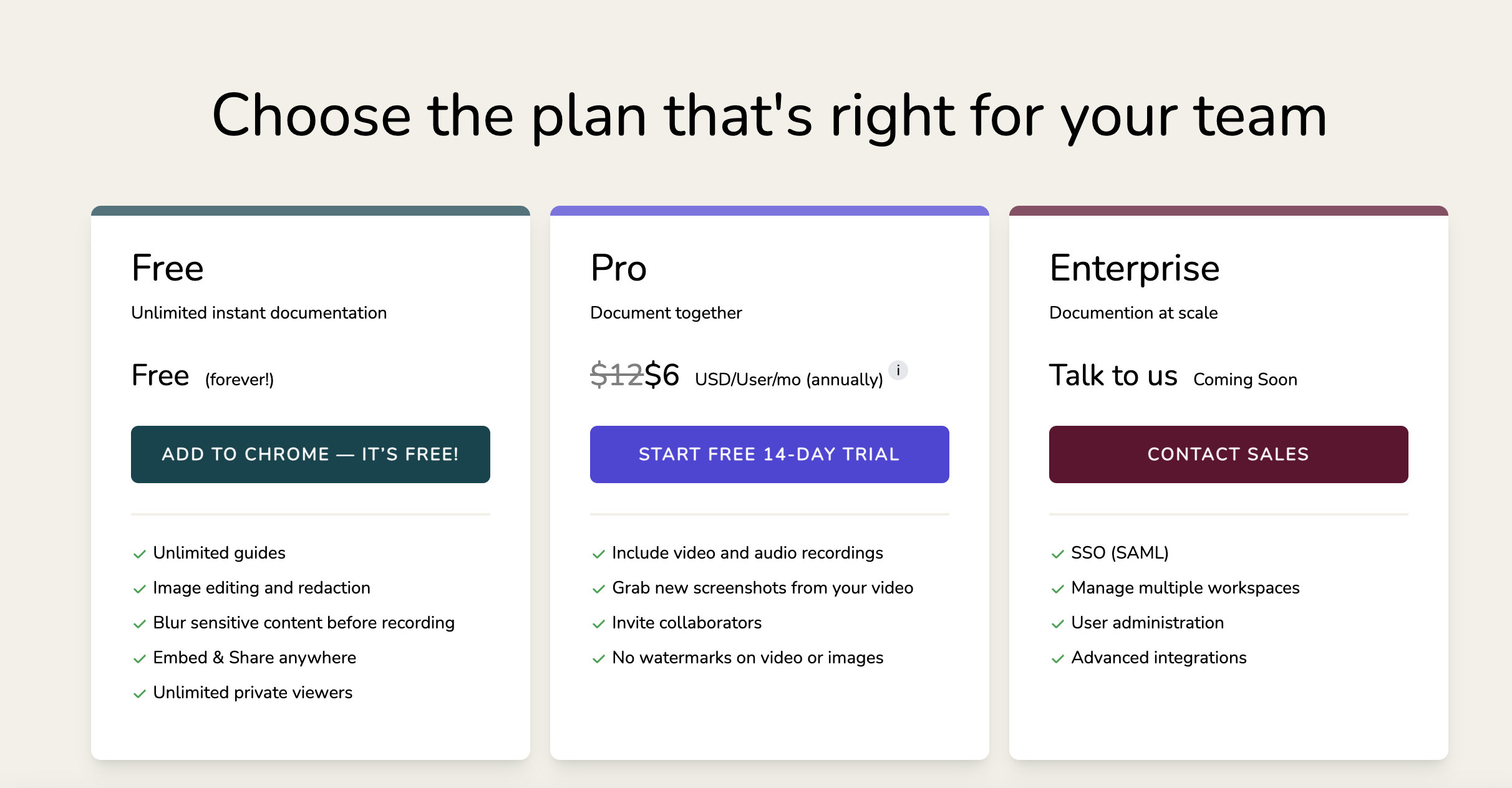The height and width of the screenshot is (788, 1512).
Task: Click the checkmark next to Advanced integrations
Action: click(x=1057, y=658)
